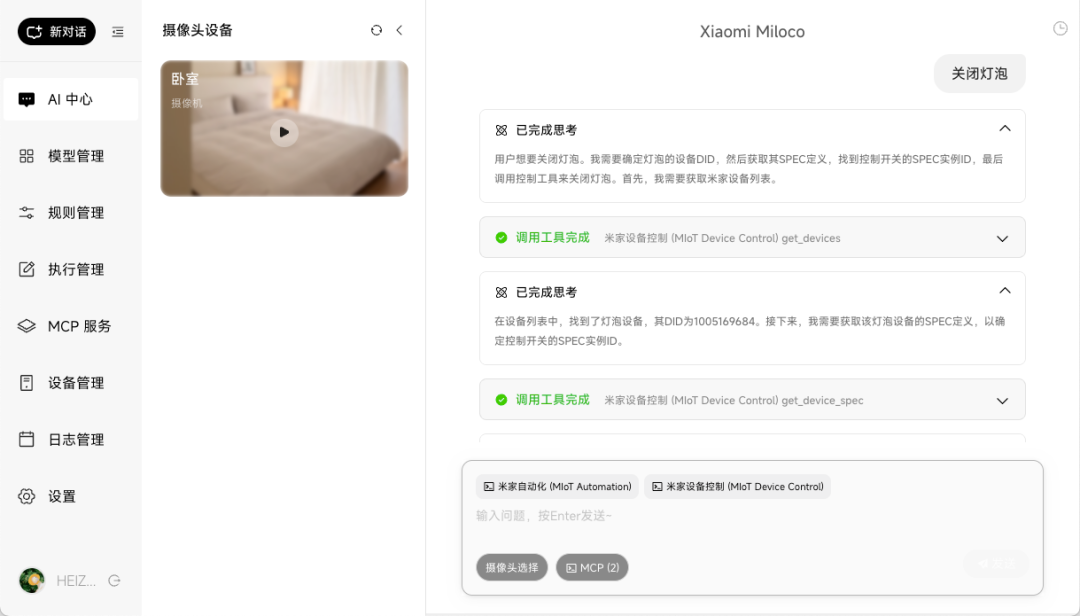Open the MCP 服务 panel
The height and width of the screenshot is (616, 1080).
click(x=70, y=325)
